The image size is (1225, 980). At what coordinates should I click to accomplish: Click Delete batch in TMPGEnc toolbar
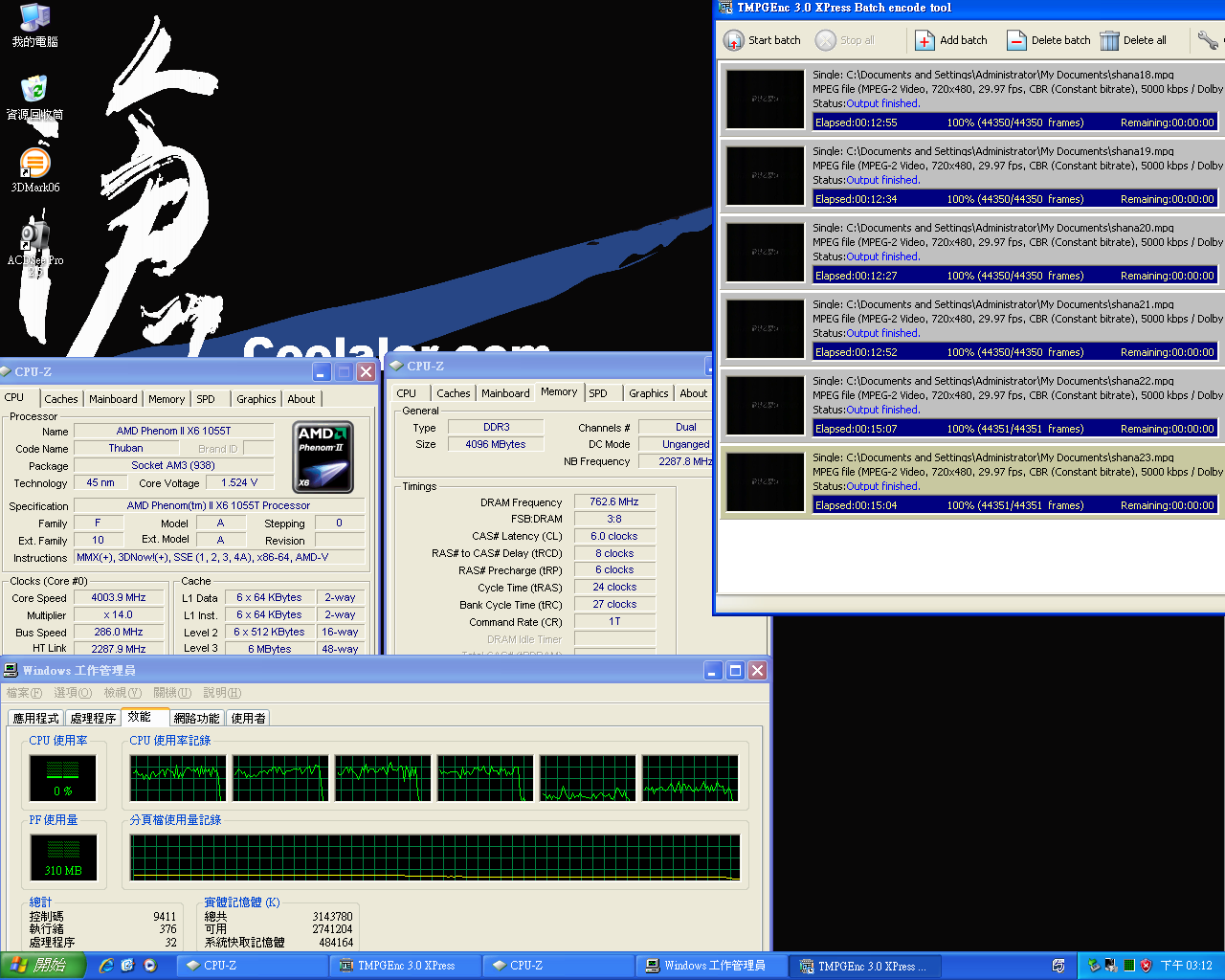(1048, 40)
